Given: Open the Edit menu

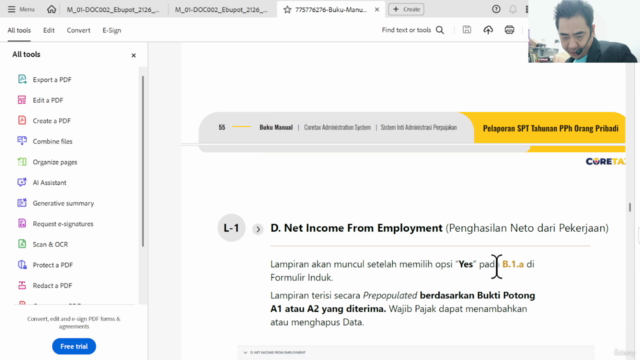Looking at the screenshot, I should [49, 30].
